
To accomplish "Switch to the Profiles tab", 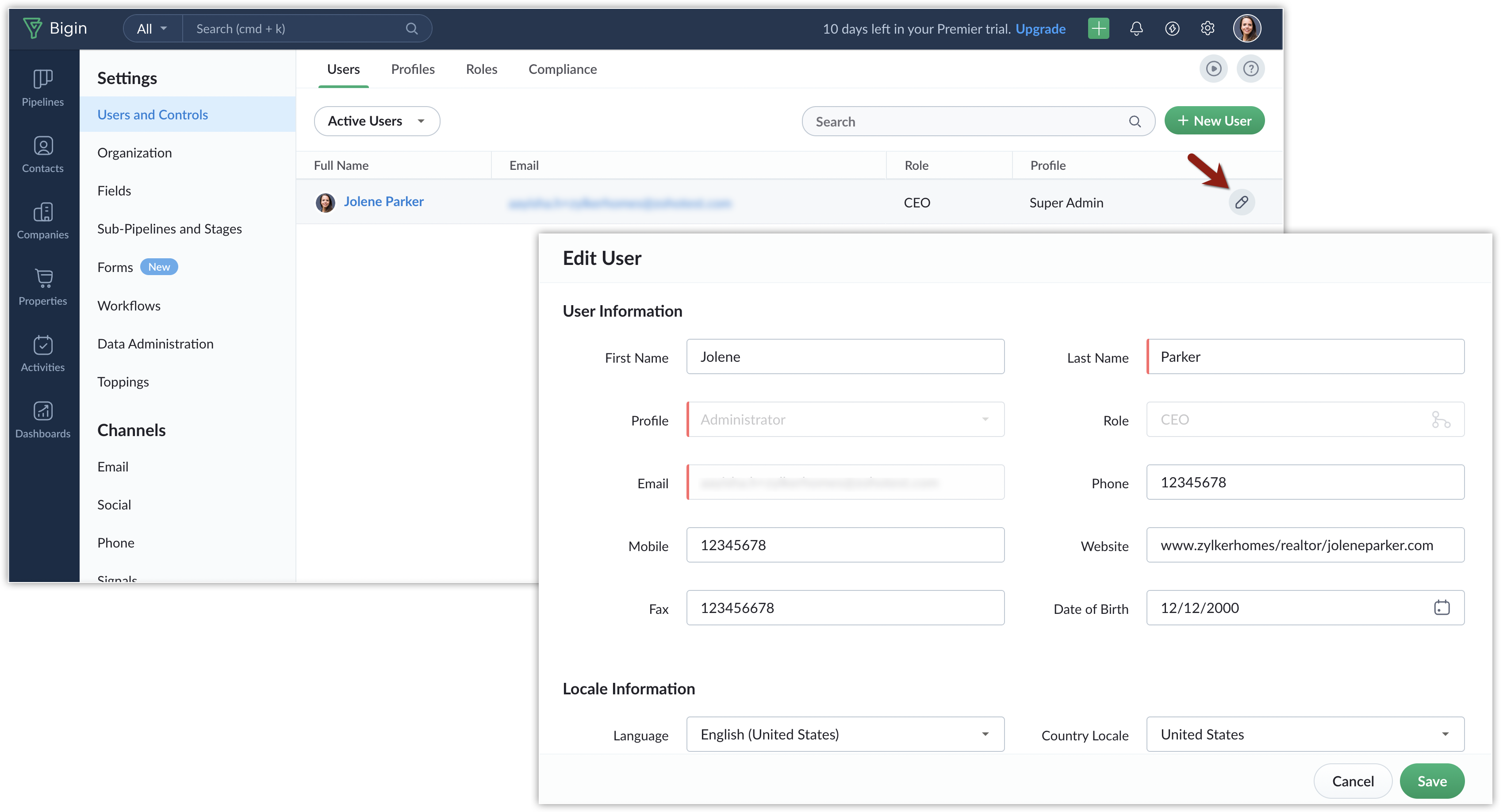I will tap(413, 69).
